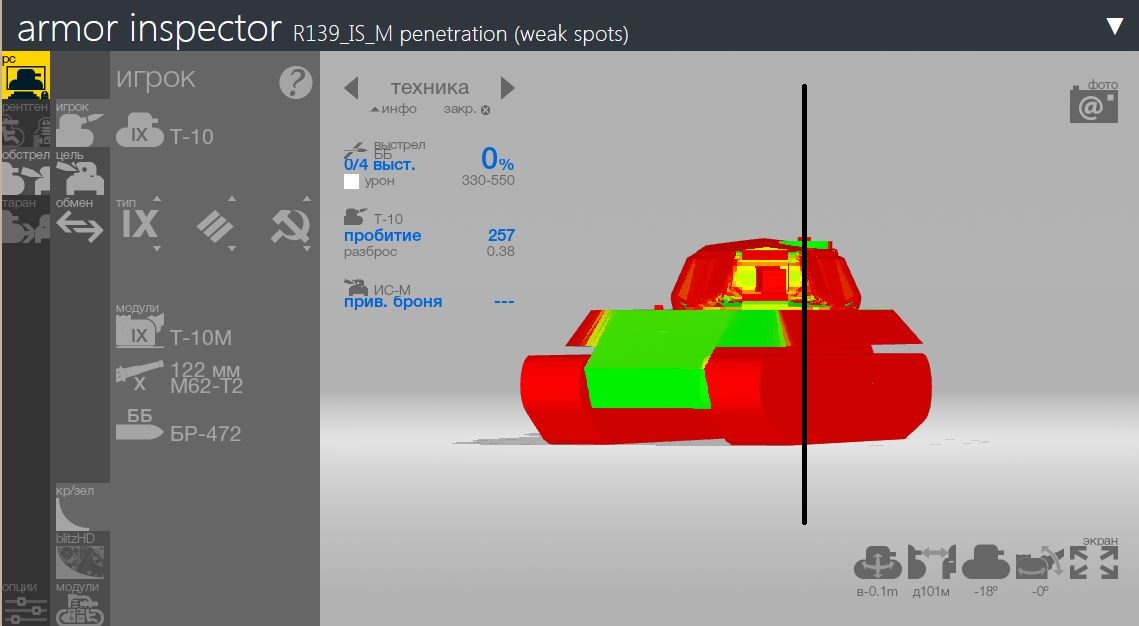Take a фото screenshot with camera icon

point(1094,103)
